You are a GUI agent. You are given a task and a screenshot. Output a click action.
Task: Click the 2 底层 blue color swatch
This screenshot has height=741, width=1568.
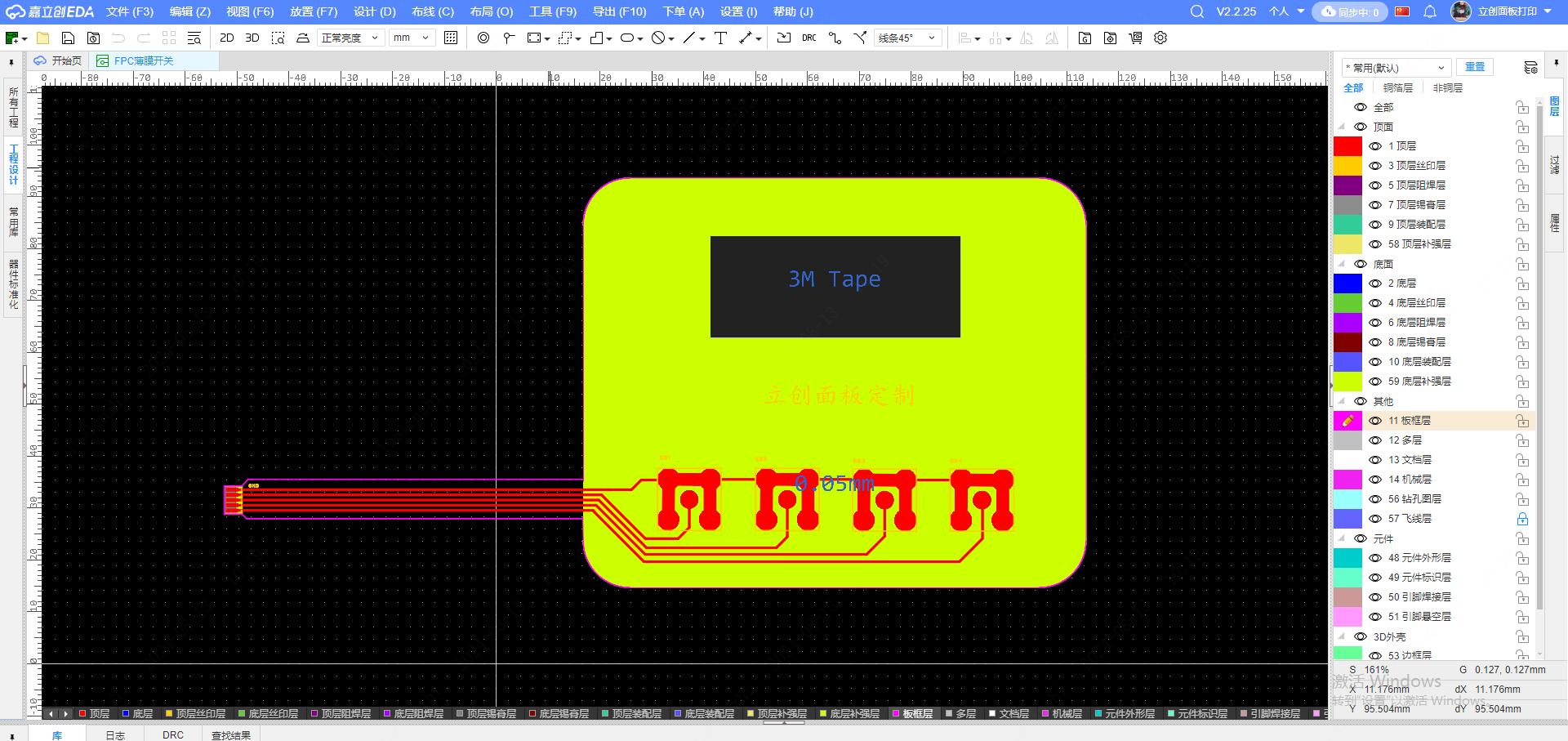pos(1347,283)
